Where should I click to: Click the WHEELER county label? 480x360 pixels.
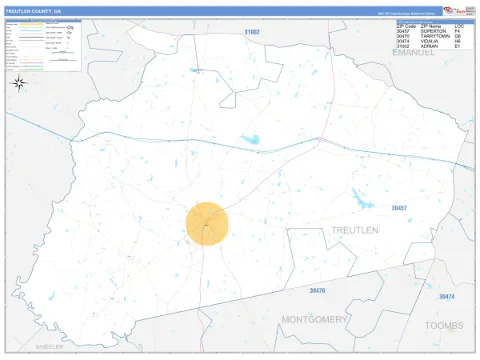pyautogui.click(x=49, y=347)
